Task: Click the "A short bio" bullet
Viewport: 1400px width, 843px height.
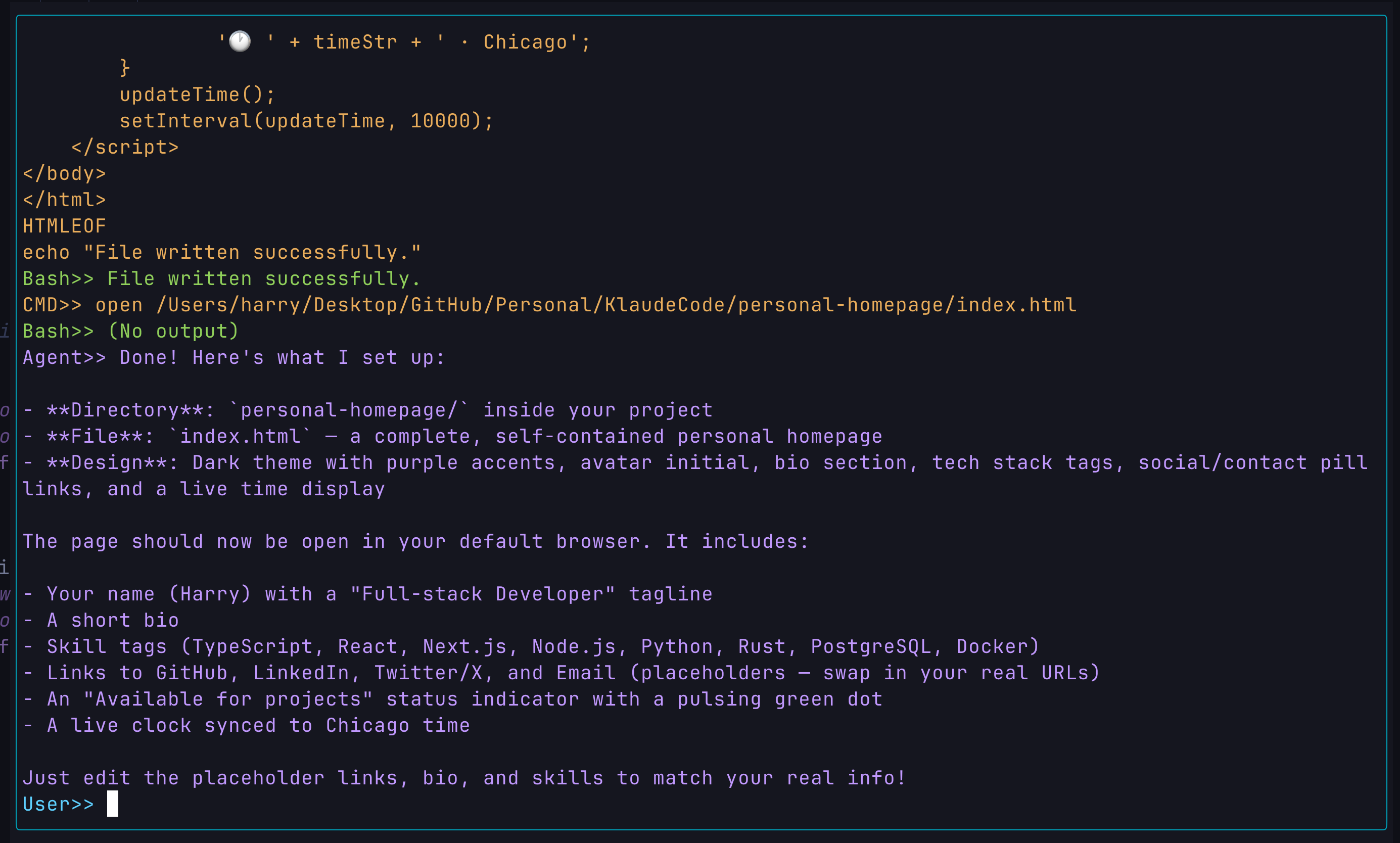Action: point(101,620)
